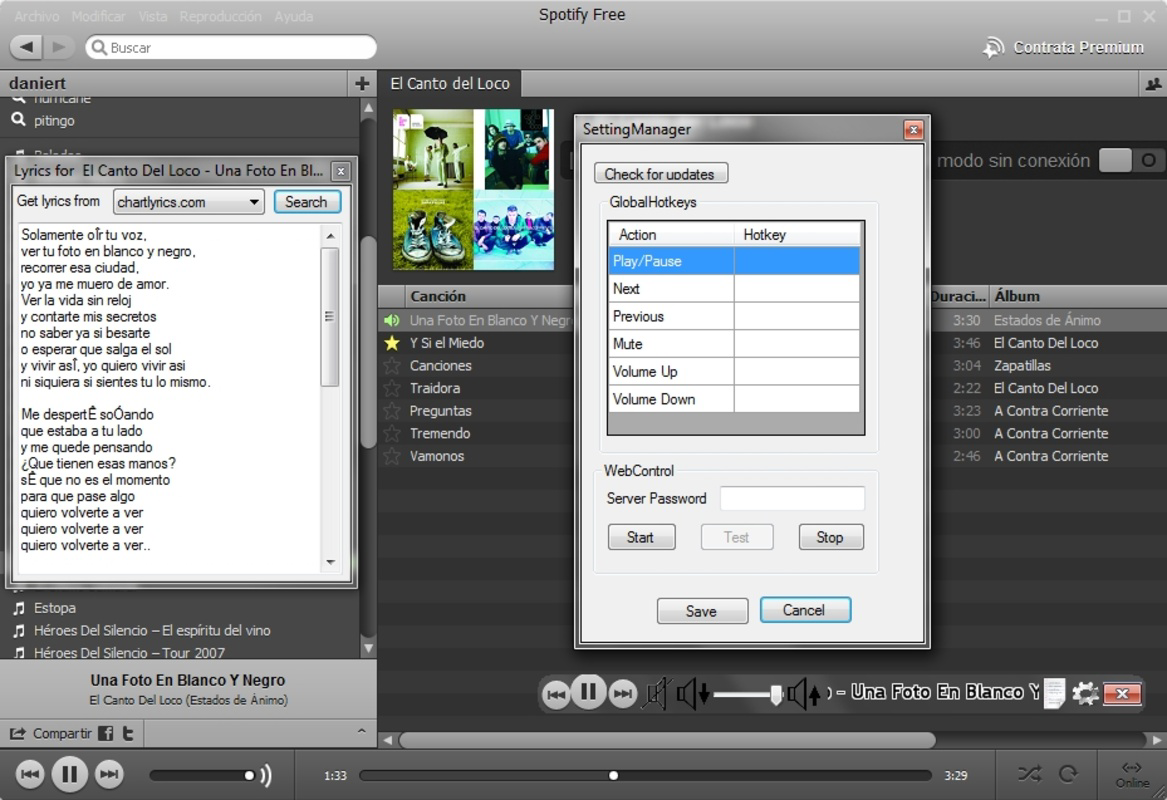The width and height of the screenshot is (1167, 800).
Task: Stop the WebControl server
Action: tap(831, 537)
